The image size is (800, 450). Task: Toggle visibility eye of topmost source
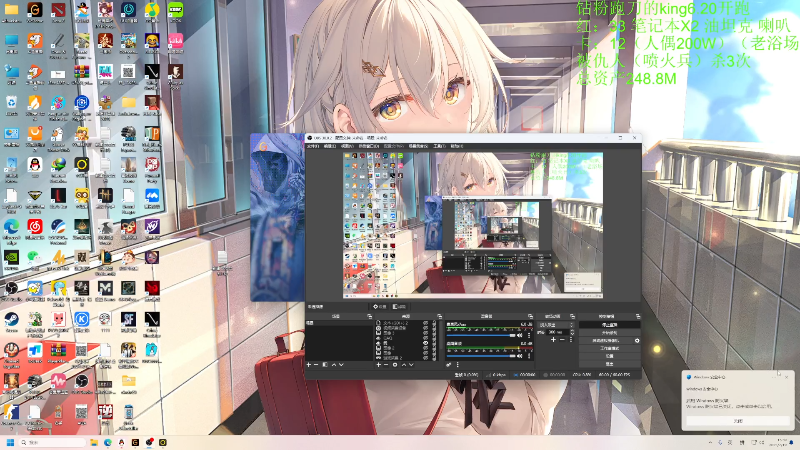[426, 323]
